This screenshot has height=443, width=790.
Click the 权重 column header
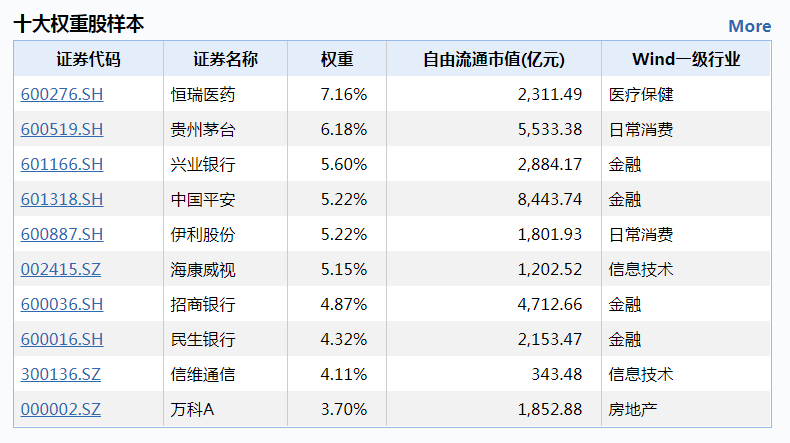pyautogui.click(x=337, y=59)
